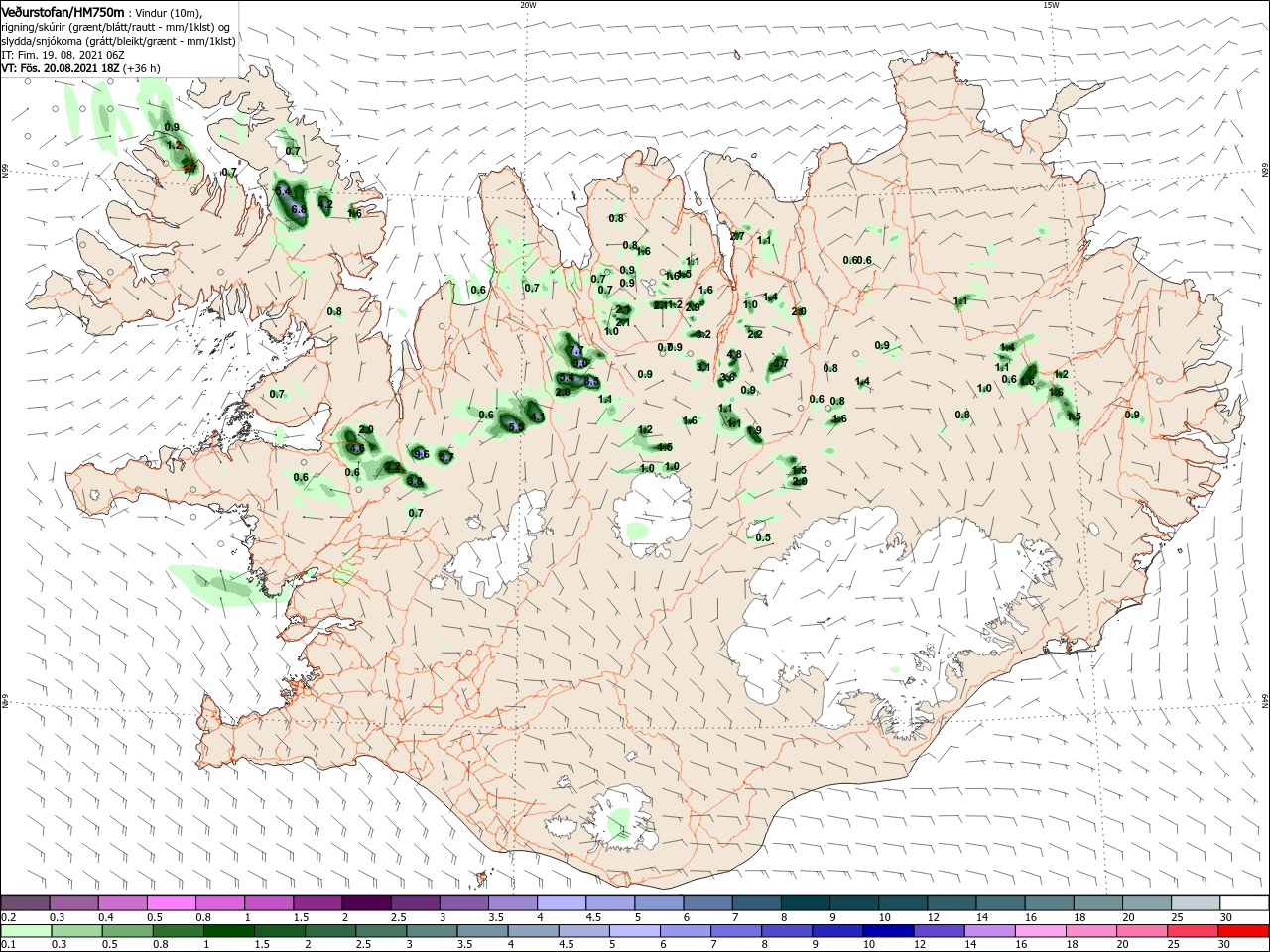This screenshot has width=1270, height=952.
Task: Click the 4.2 precipitation value
Action: click(x=325, y=204)
